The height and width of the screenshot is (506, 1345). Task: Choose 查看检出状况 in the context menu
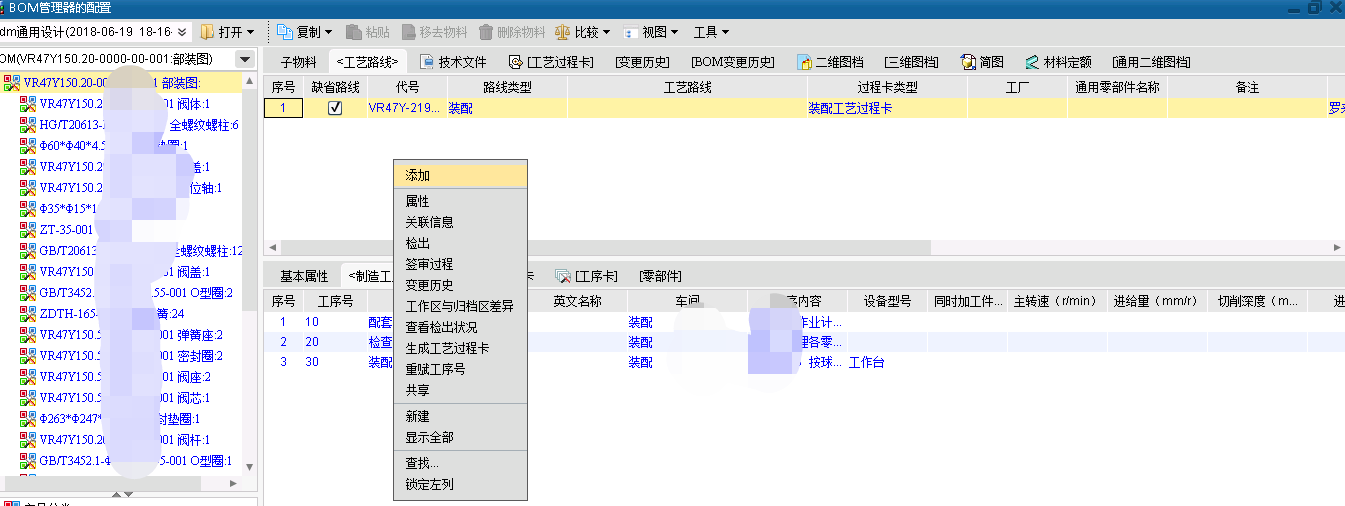[x=460, y=327]
